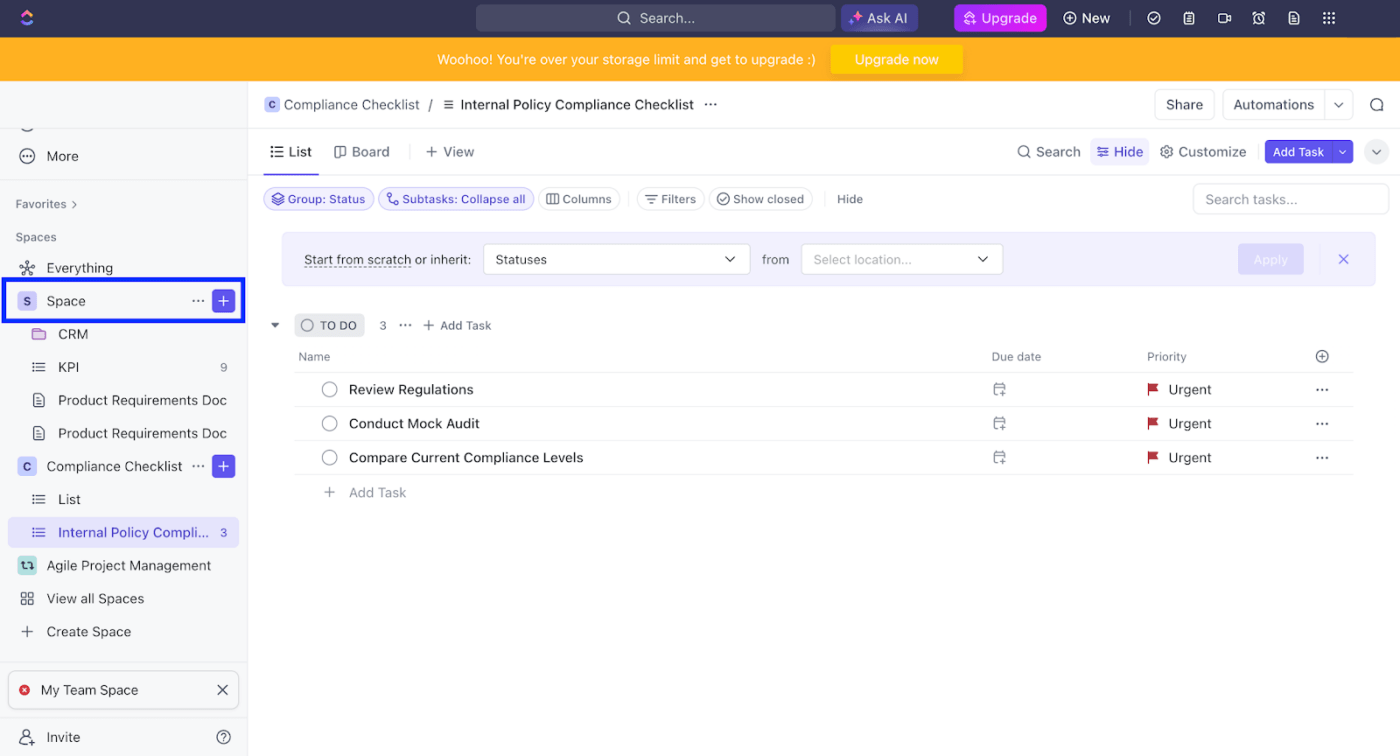Add a column with the plus circle icon
Screen dimensions: 1400x756
tap(1322, 357)
